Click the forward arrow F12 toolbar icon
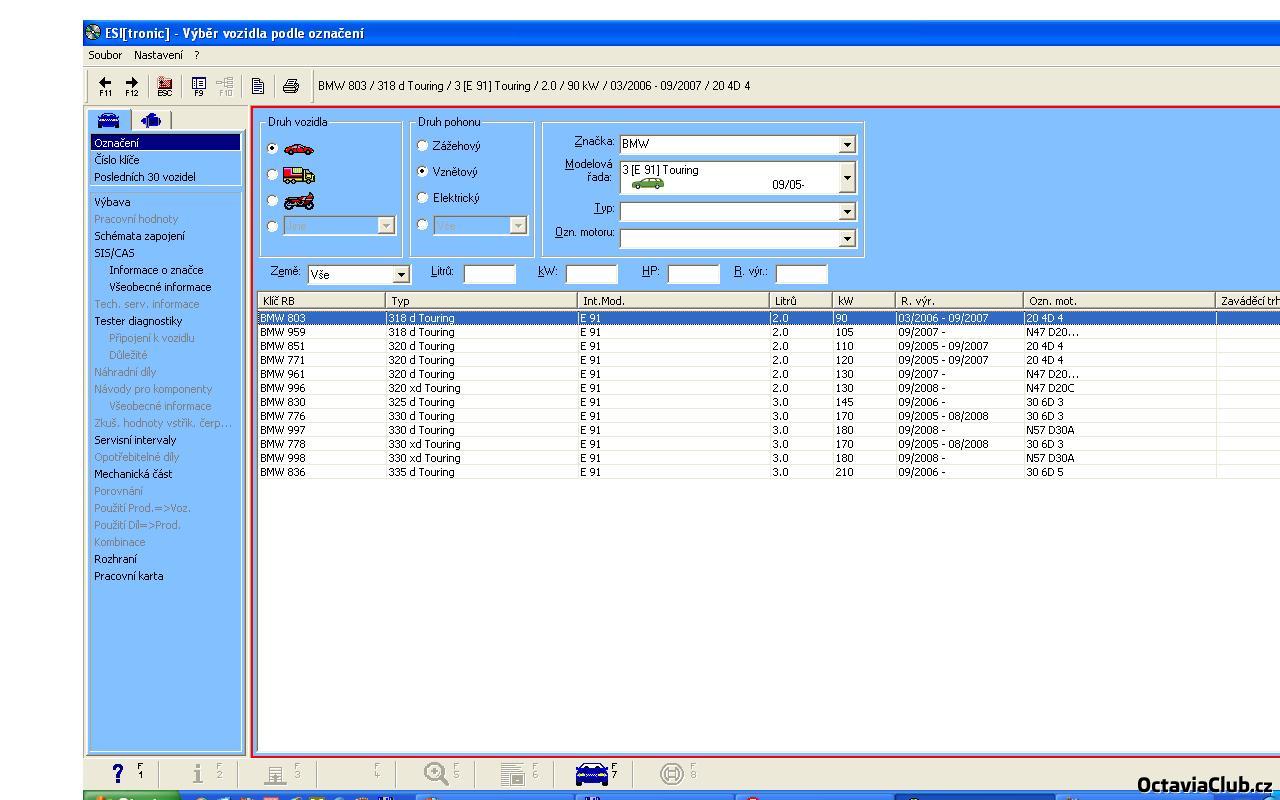The height and width of the screenshot is (800, 1280). tap(131, 86)
